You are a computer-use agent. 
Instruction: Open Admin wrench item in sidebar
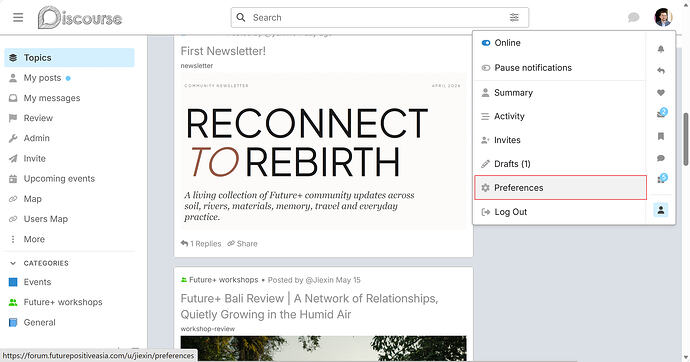pos(70,138)
